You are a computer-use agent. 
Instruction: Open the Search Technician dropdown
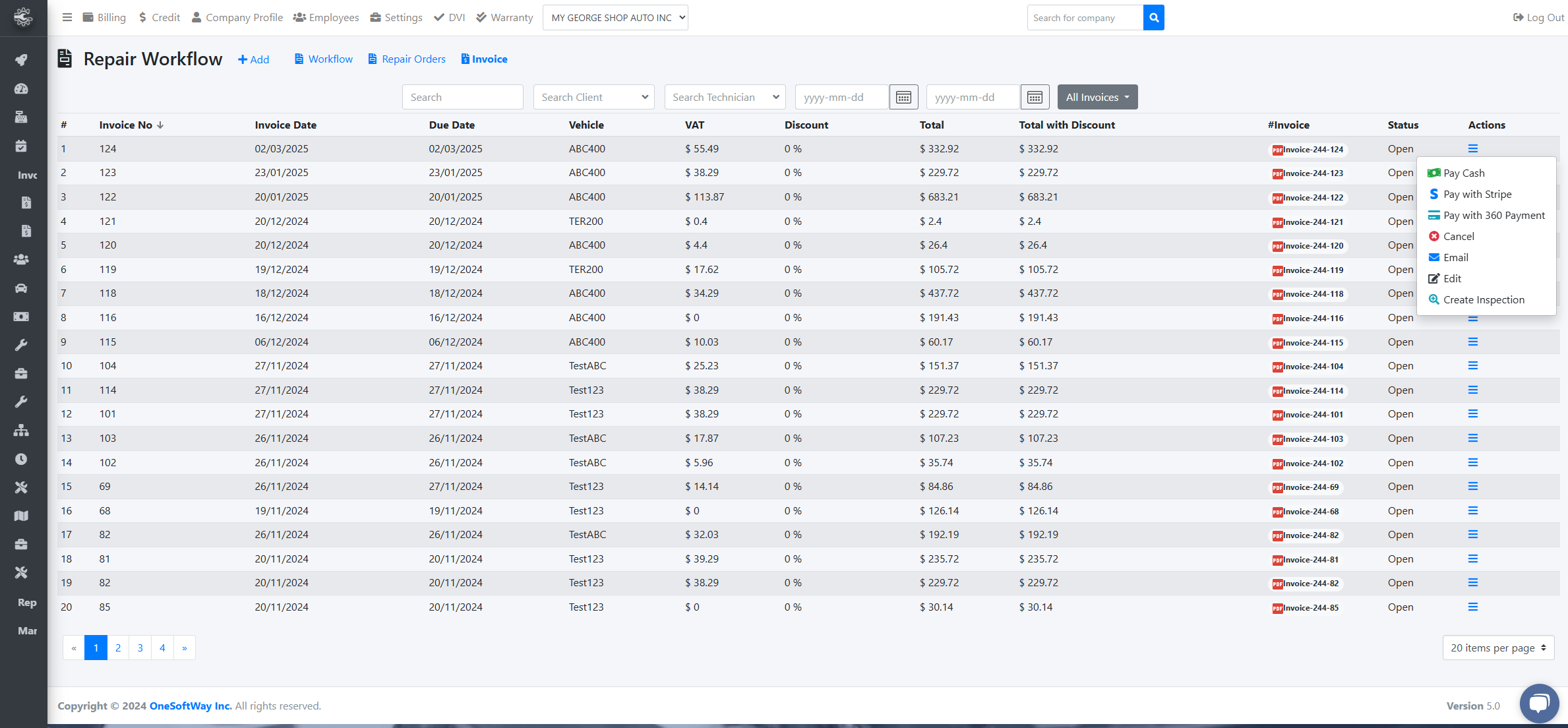click(724, 96)
